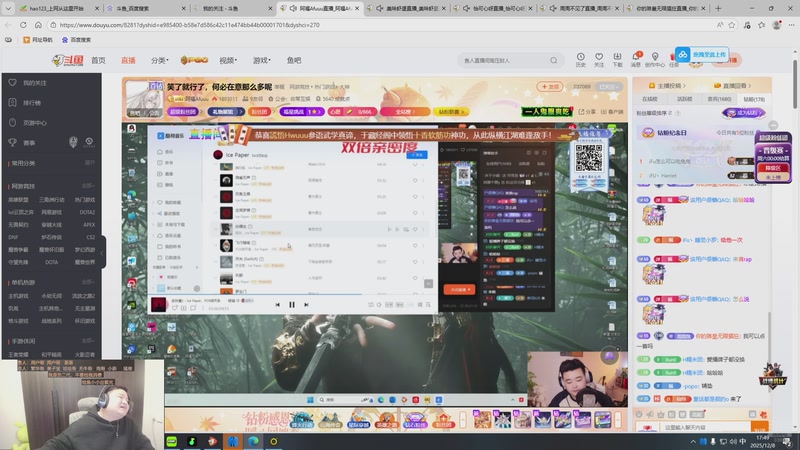Expand the 分类 dropdown menu
This screenshot has height=450, width=800.
click(159, 60)
